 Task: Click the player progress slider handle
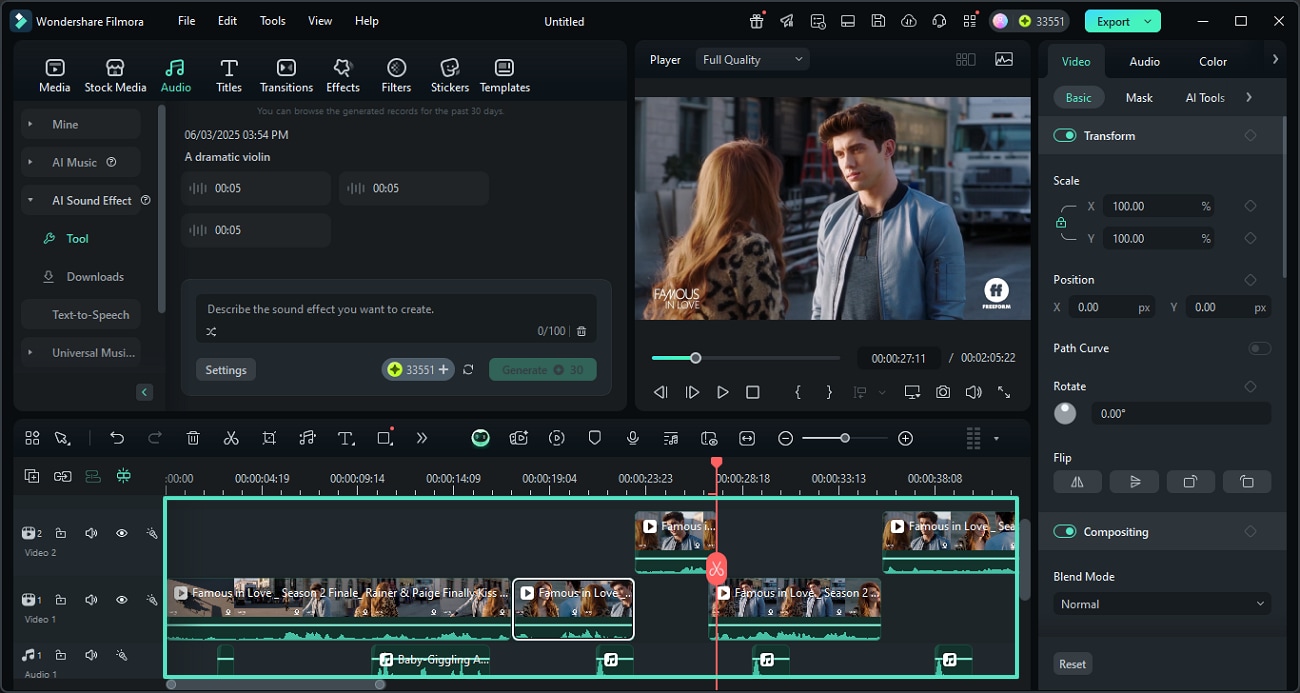696,358
